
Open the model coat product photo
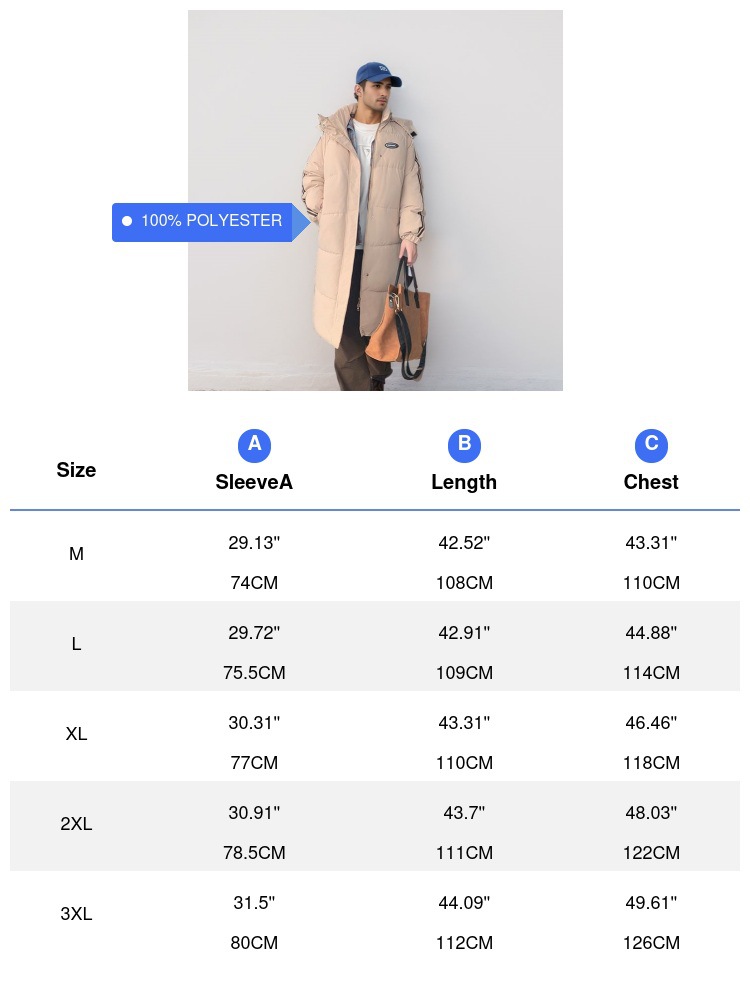coord(375,200)
